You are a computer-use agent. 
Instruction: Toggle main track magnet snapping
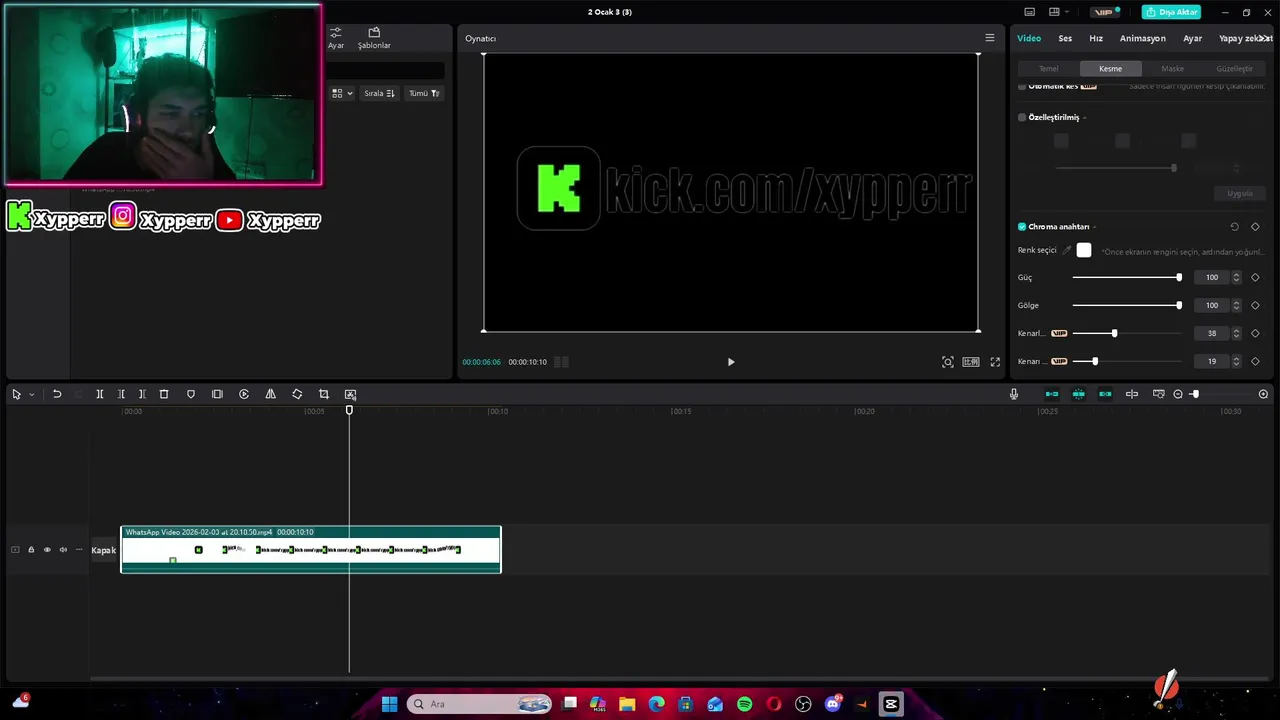tap(1052, 394)
